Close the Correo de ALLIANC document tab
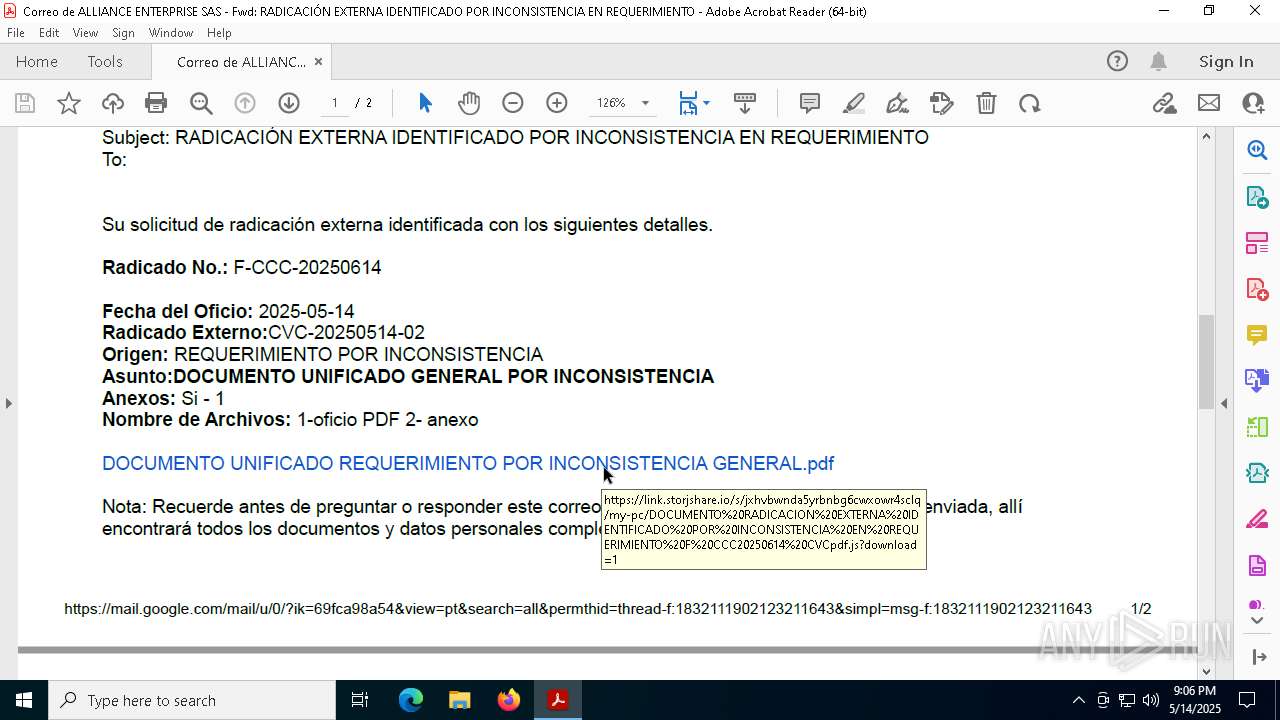1280x720 pixels. coord(318,61)
